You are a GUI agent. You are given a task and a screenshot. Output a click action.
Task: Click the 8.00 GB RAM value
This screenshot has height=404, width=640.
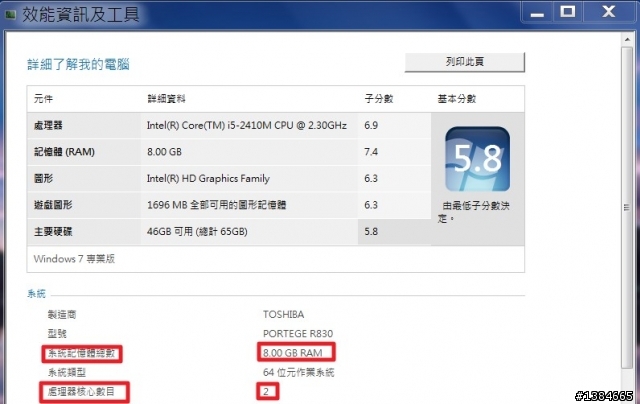(x=293, y=353)
